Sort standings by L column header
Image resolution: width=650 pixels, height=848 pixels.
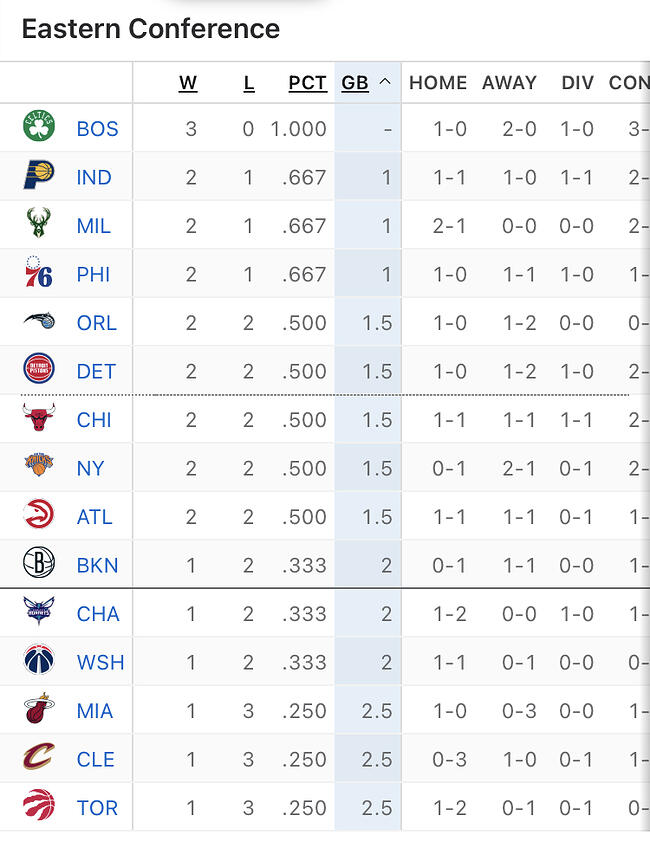click(x=249, y=83)
